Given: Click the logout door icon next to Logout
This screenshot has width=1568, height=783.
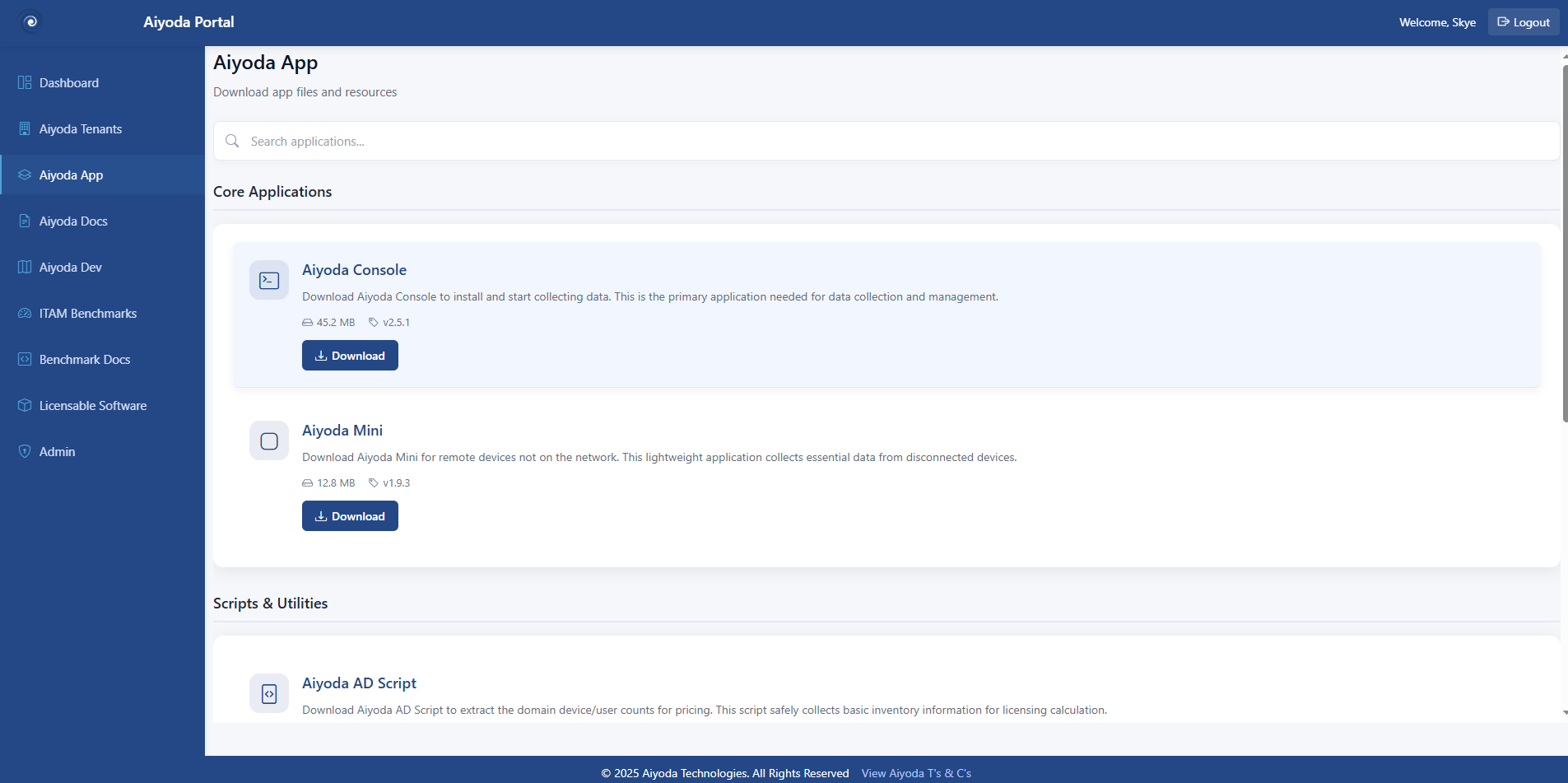Looking at the screenshot, I should point(1504,21).
